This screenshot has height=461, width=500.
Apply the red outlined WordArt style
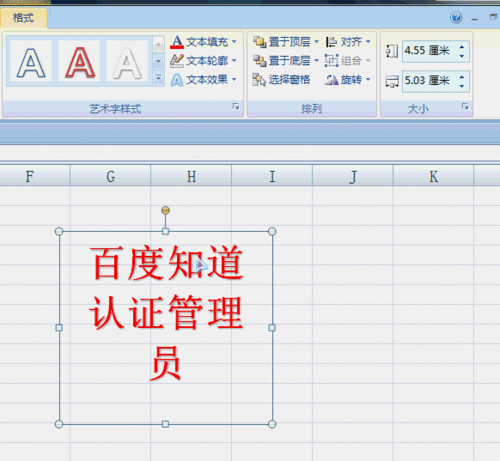[x=79, y=62]
